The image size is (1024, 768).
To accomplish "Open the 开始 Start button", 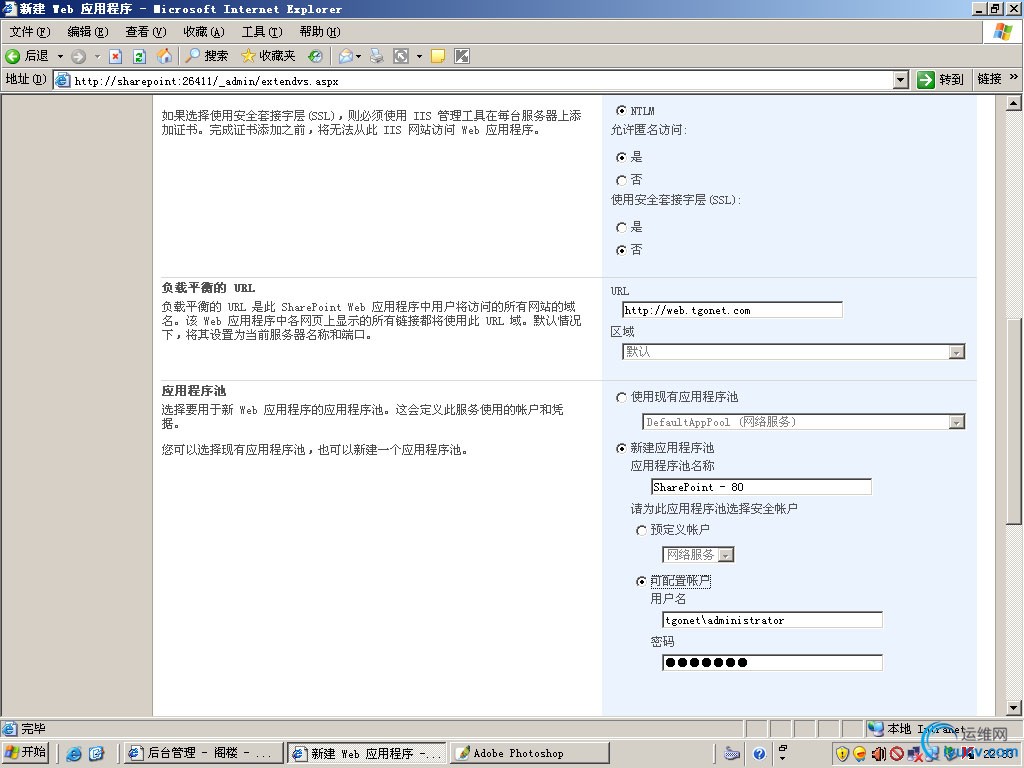I will pyautogui.click(x=26, y=753).
